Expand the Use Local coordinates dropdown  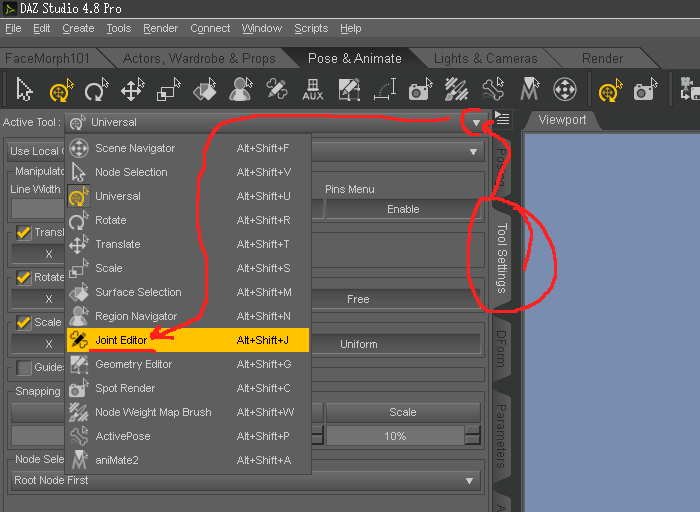tap(473, 152)
